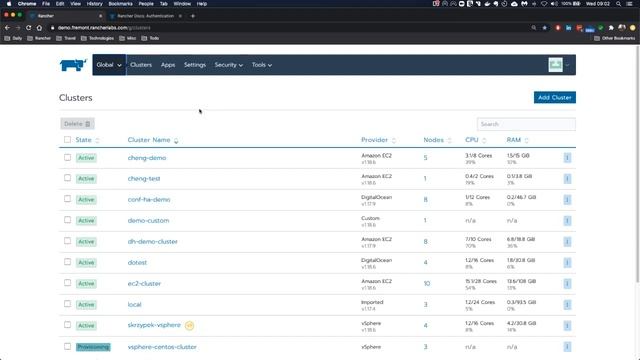Check the conf-ha-demo cluster row
The image size is (640, 360).
(67, 199)
